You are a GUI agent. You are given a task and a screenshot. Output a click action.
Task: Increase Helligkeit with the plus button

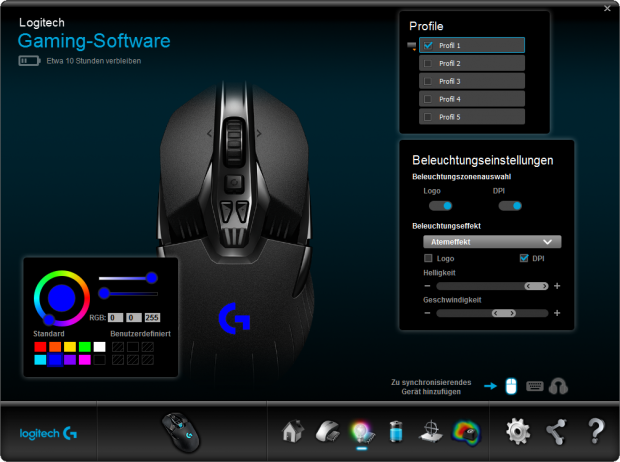tap(557, 286)
